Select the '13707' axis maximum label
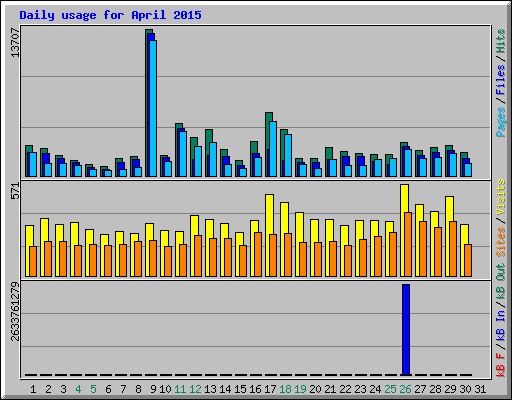512x400 pixels. (15, 43)
